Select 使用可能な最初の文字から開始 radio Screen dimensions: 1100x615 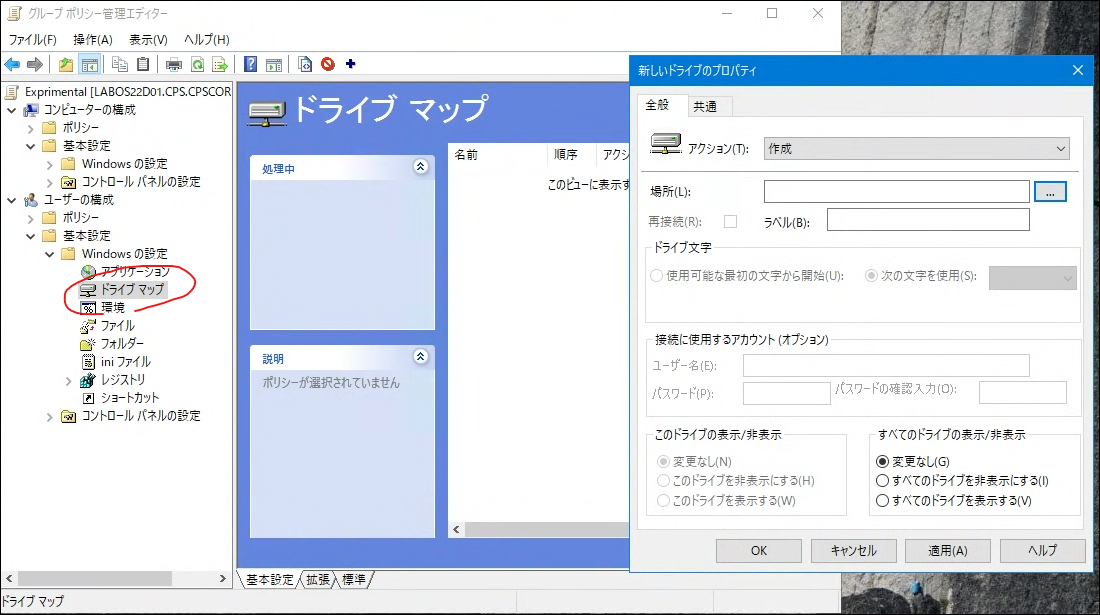point(657,276)
